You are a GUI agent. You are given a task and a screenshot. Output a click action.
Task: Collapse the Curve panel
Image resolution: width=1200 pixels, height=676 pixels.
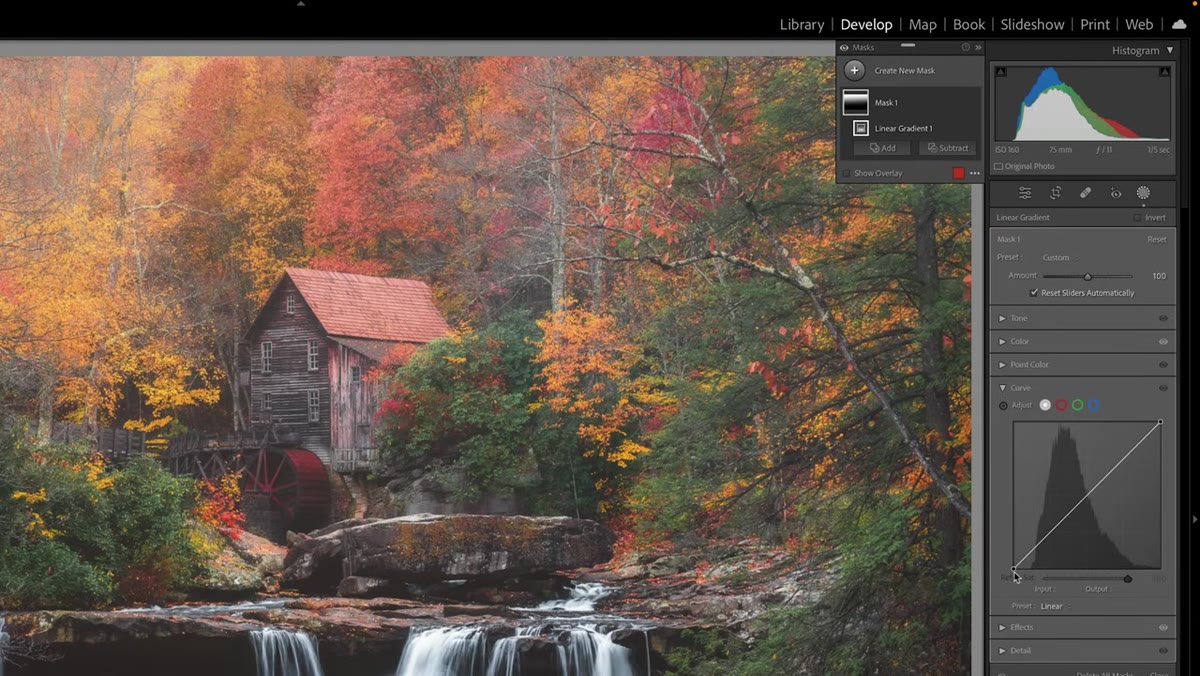point(1003,388)
